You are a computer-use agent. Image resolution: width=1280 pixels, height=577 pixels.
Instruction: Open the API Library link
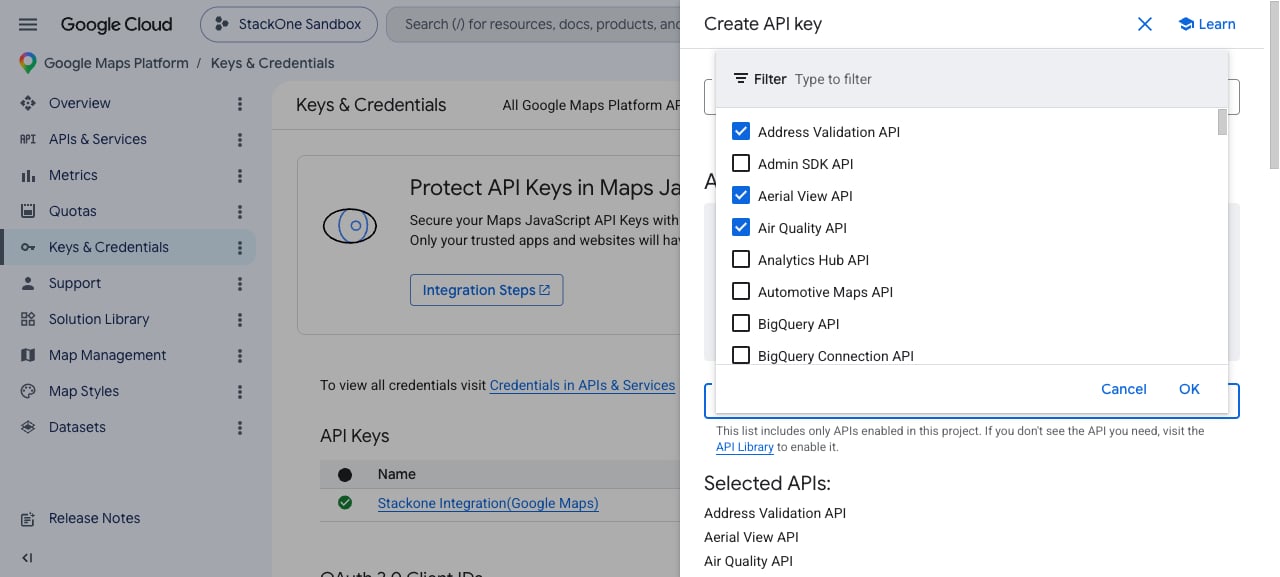[745, 447]
